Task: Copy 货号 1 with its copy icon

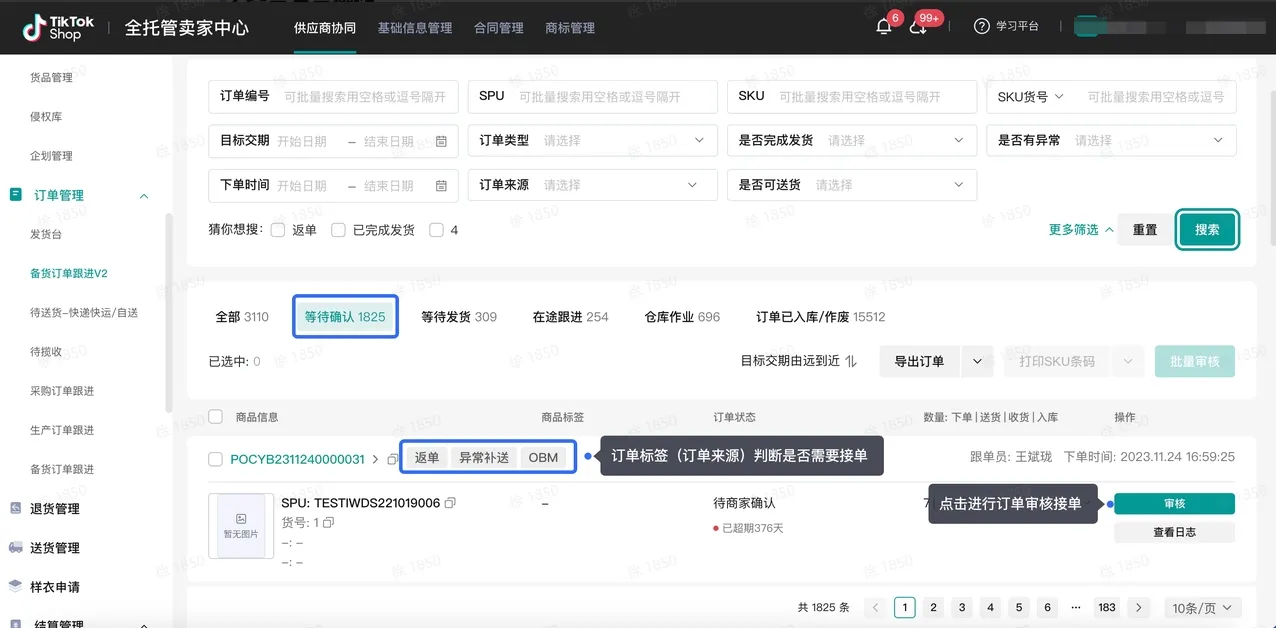Action: (328, 522)
